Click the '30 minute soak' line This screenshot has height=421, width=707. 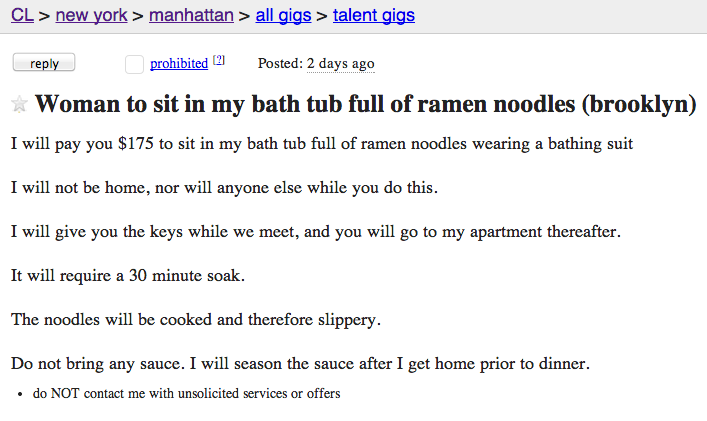[128, 275]
